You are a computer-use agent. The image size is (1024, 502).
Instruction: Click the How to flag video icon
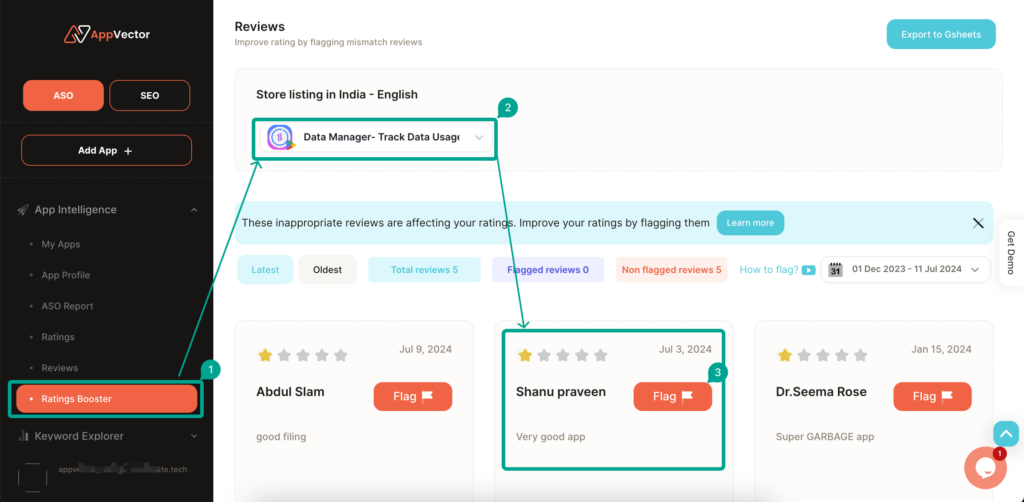click(x=808, y=270)
